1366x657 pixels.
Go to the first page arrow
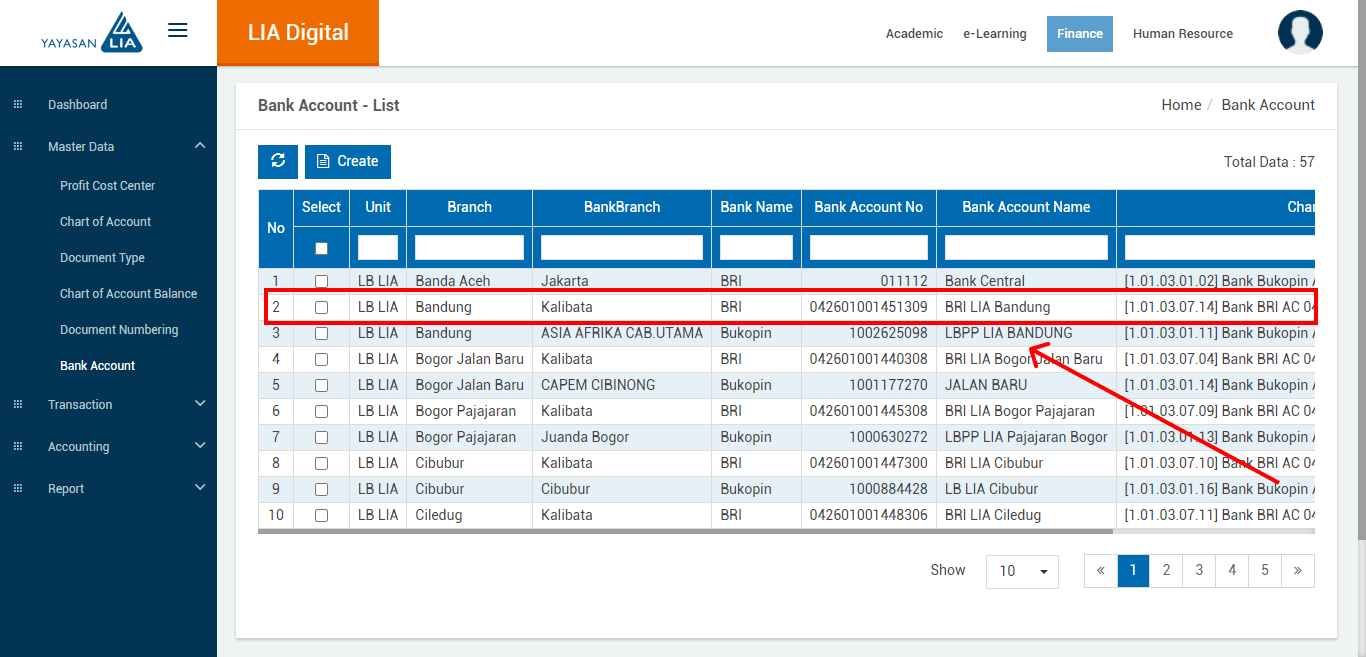click(1100, 570)
